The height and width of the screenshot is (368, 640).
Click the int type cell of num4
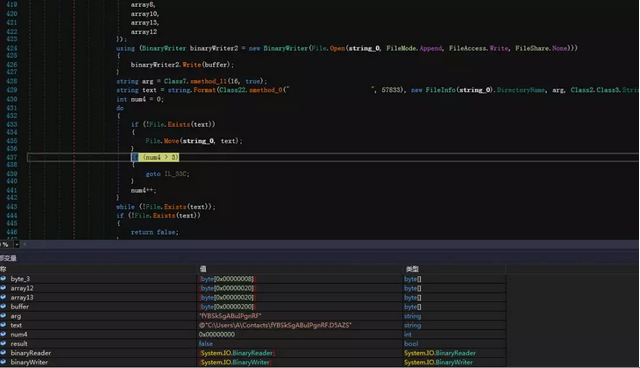pyautogui.click(x=407, y=334)
